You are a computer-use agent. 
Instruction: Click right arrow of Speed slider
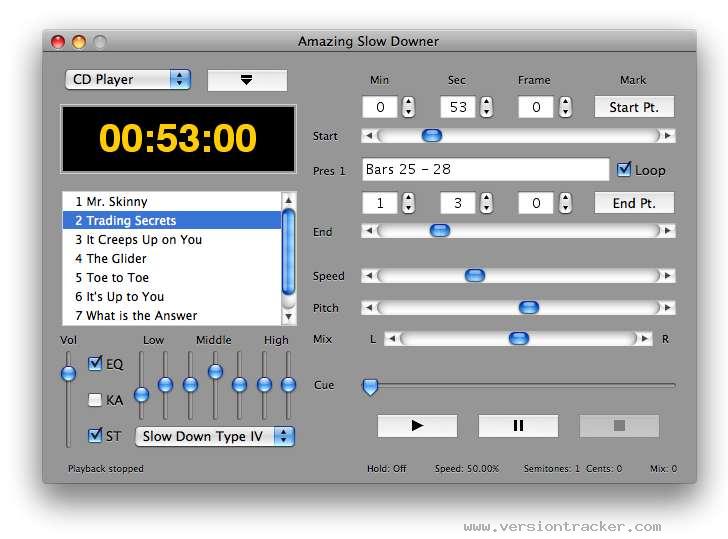(668, 276)
